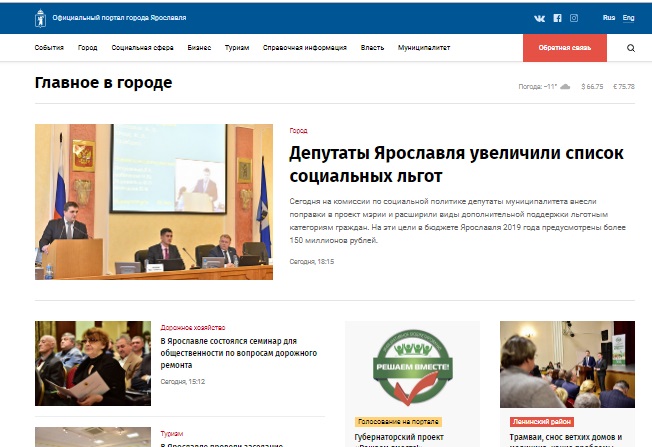Open the Справочная информация menu

tap(305, 48)
